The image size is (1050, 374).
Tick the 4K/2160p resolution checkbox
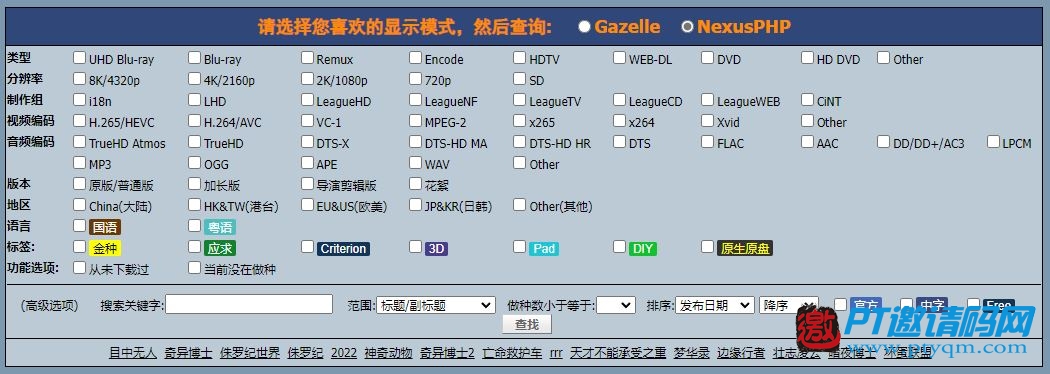(x=195, y=79)
